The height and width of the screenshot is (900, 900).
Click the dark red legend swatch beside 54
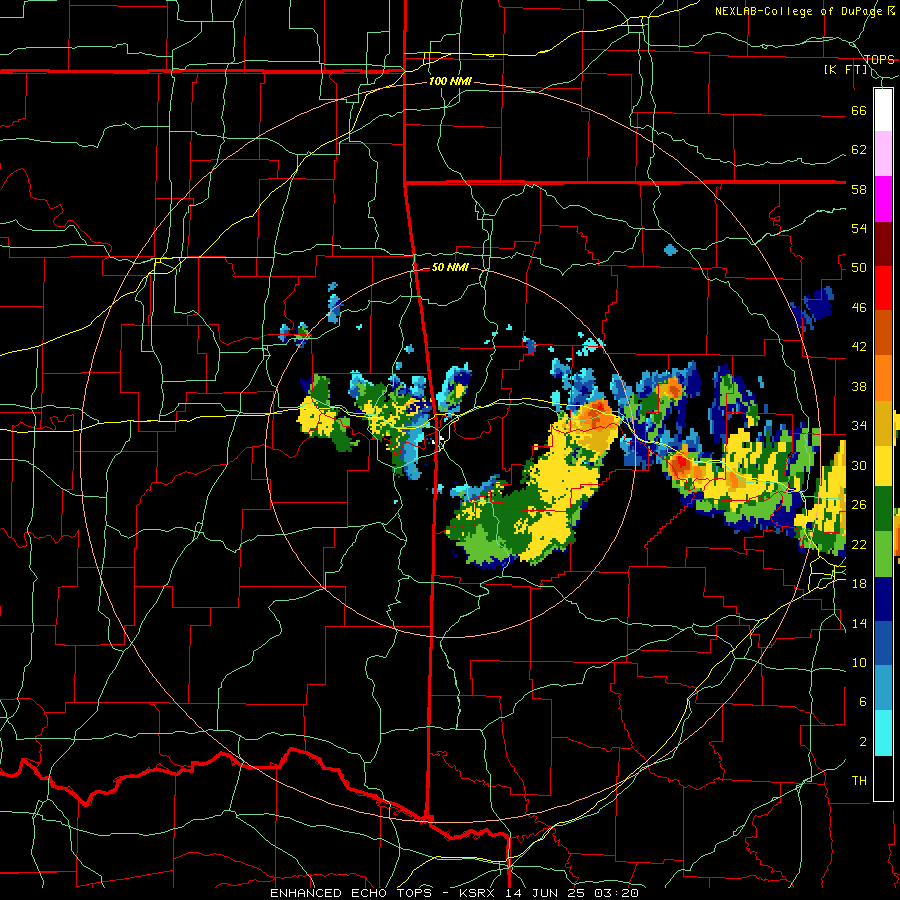[x=883, y=243]
